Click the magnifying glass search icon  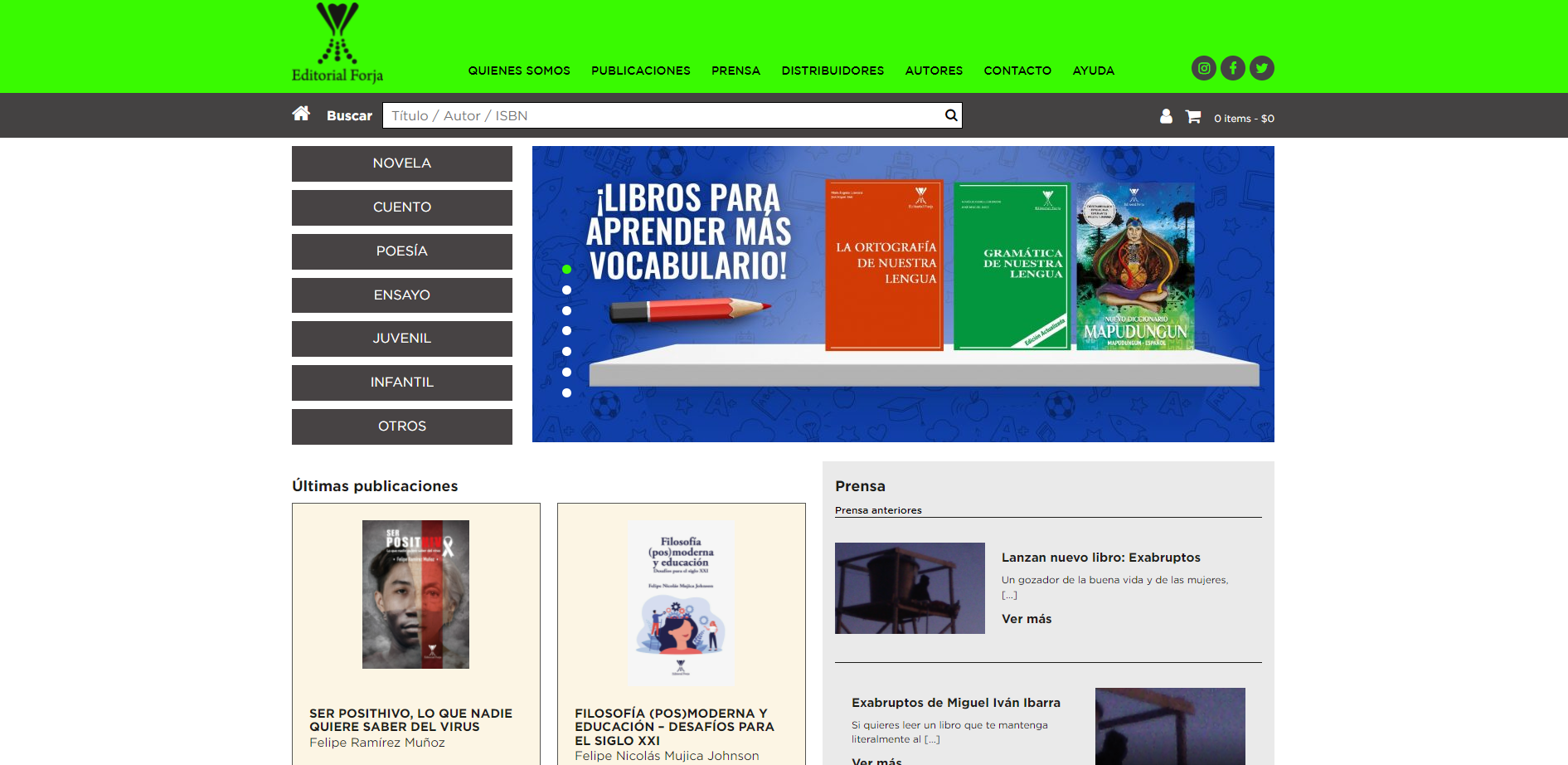[x=951, y=115]
